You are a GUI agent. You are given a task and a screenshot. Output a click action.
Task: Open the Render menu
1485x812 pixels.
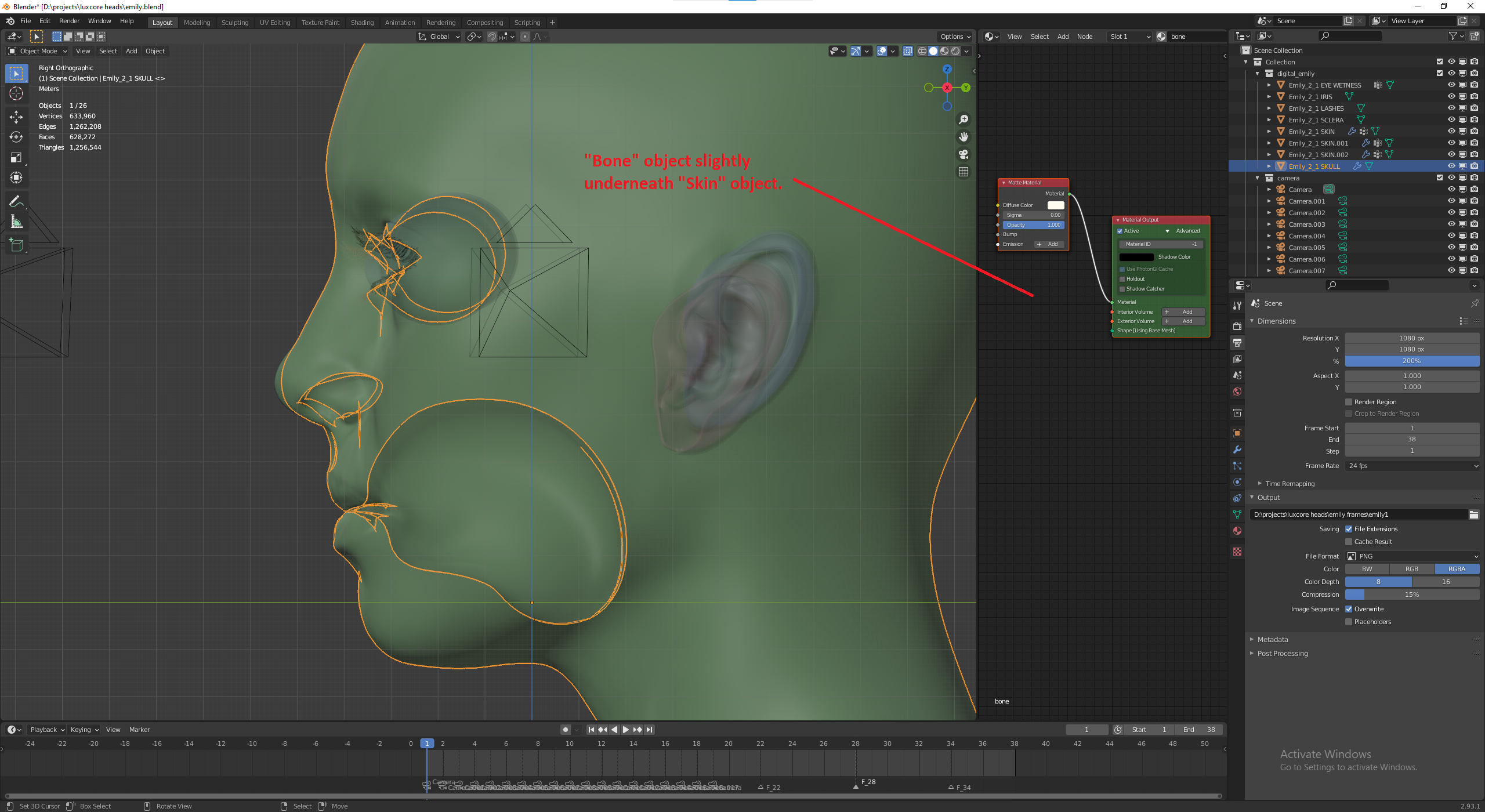click(69, 21)
